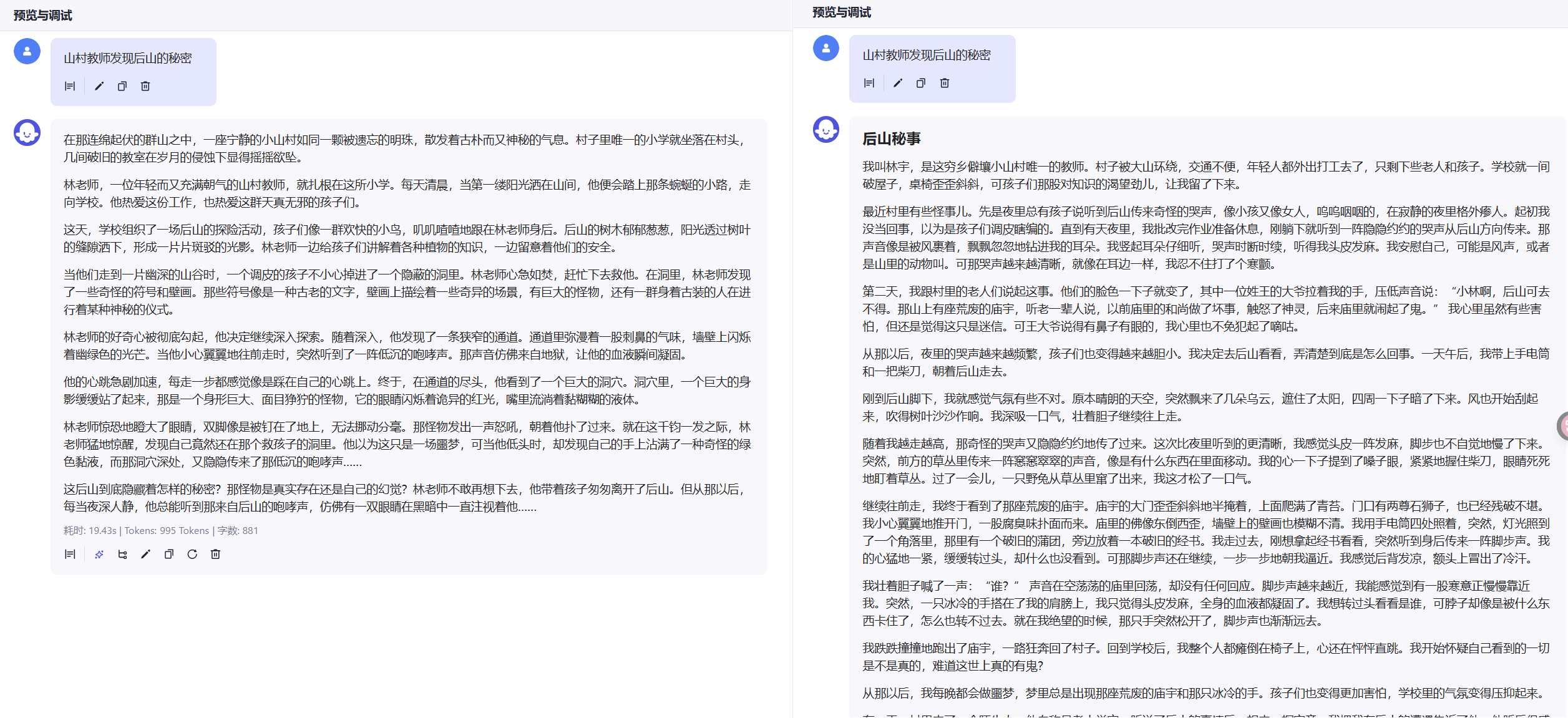Image resolution: width=1568 pixels, height=718 pixels.
Task: Delete the left AI response
Action: pos(215,554)
